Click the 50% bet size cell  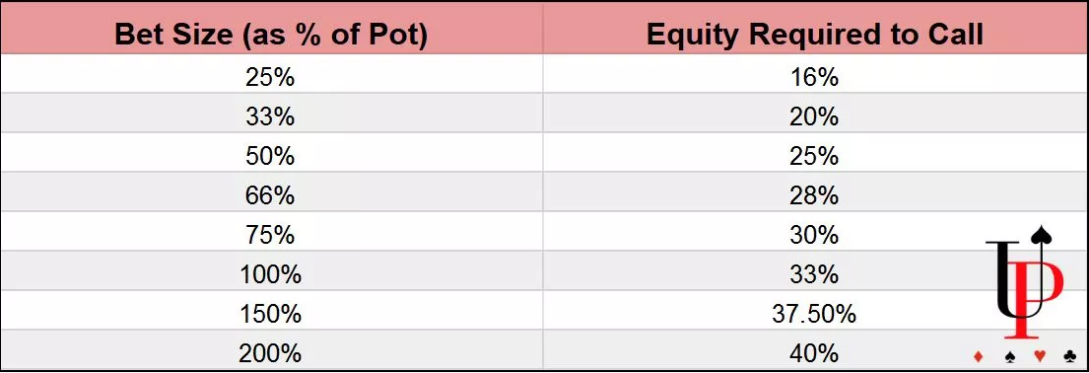pyautogui.click(x=271, y=157)
